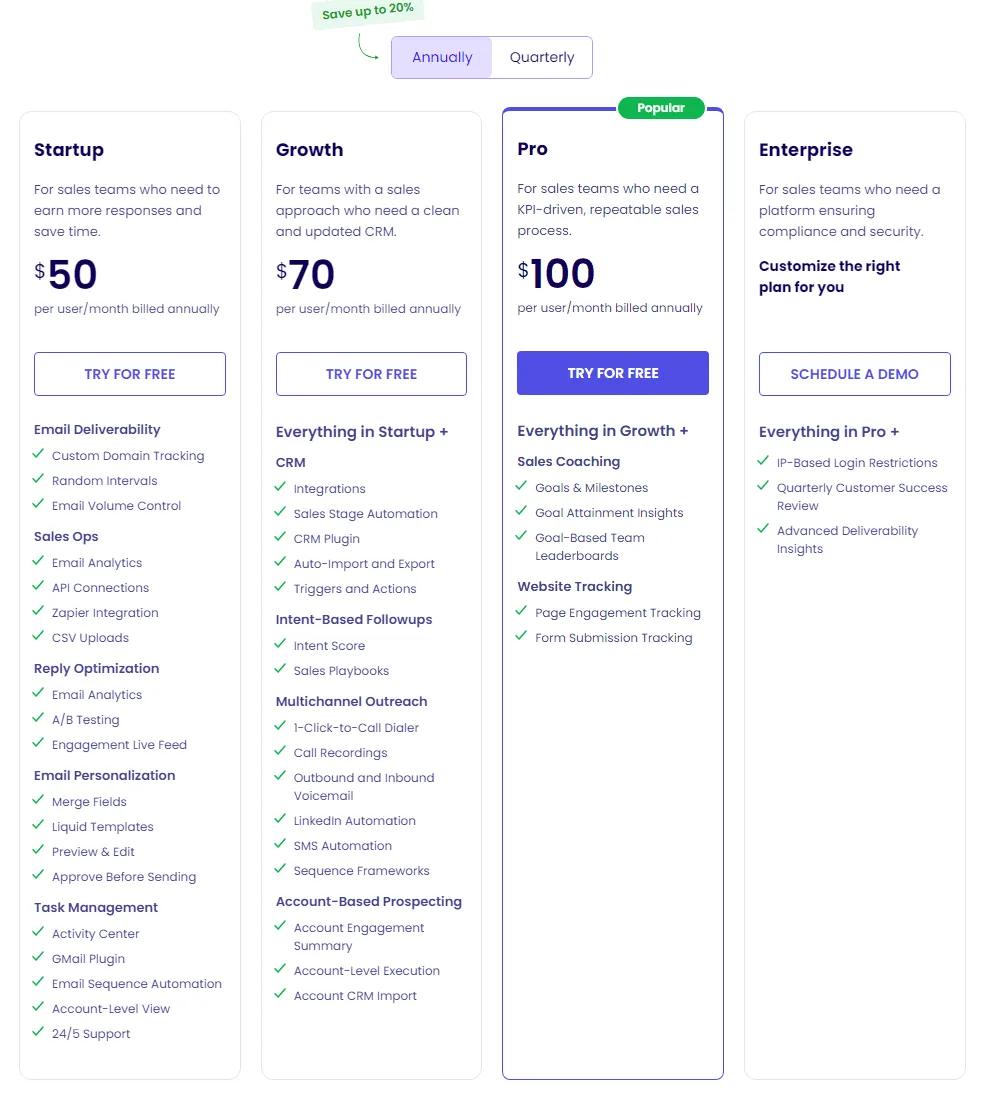991x1093 pixels.
Task: Click the checkmark next to Zapier Integration
Action: coord(38,612)
